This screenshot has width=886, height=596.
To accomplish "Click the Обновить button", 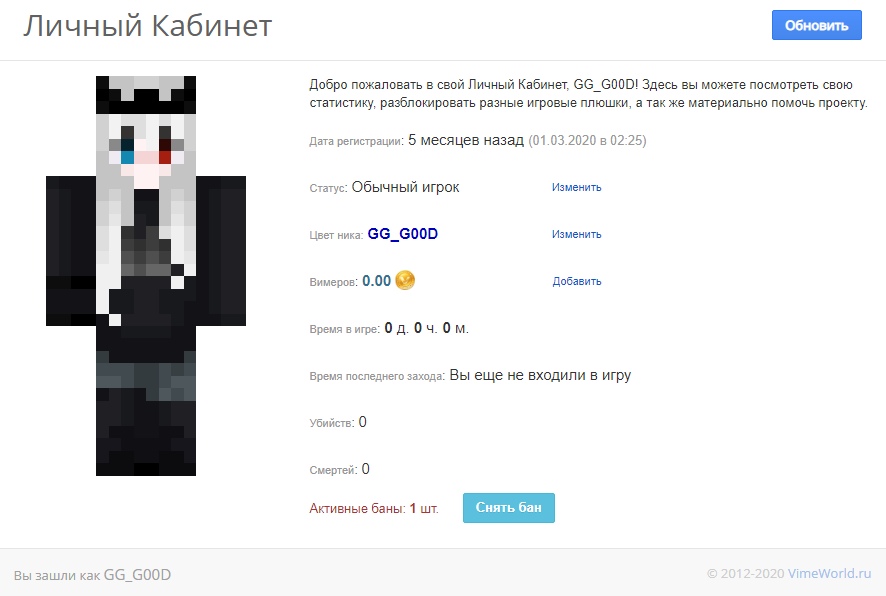I will (x=816, y=25).
